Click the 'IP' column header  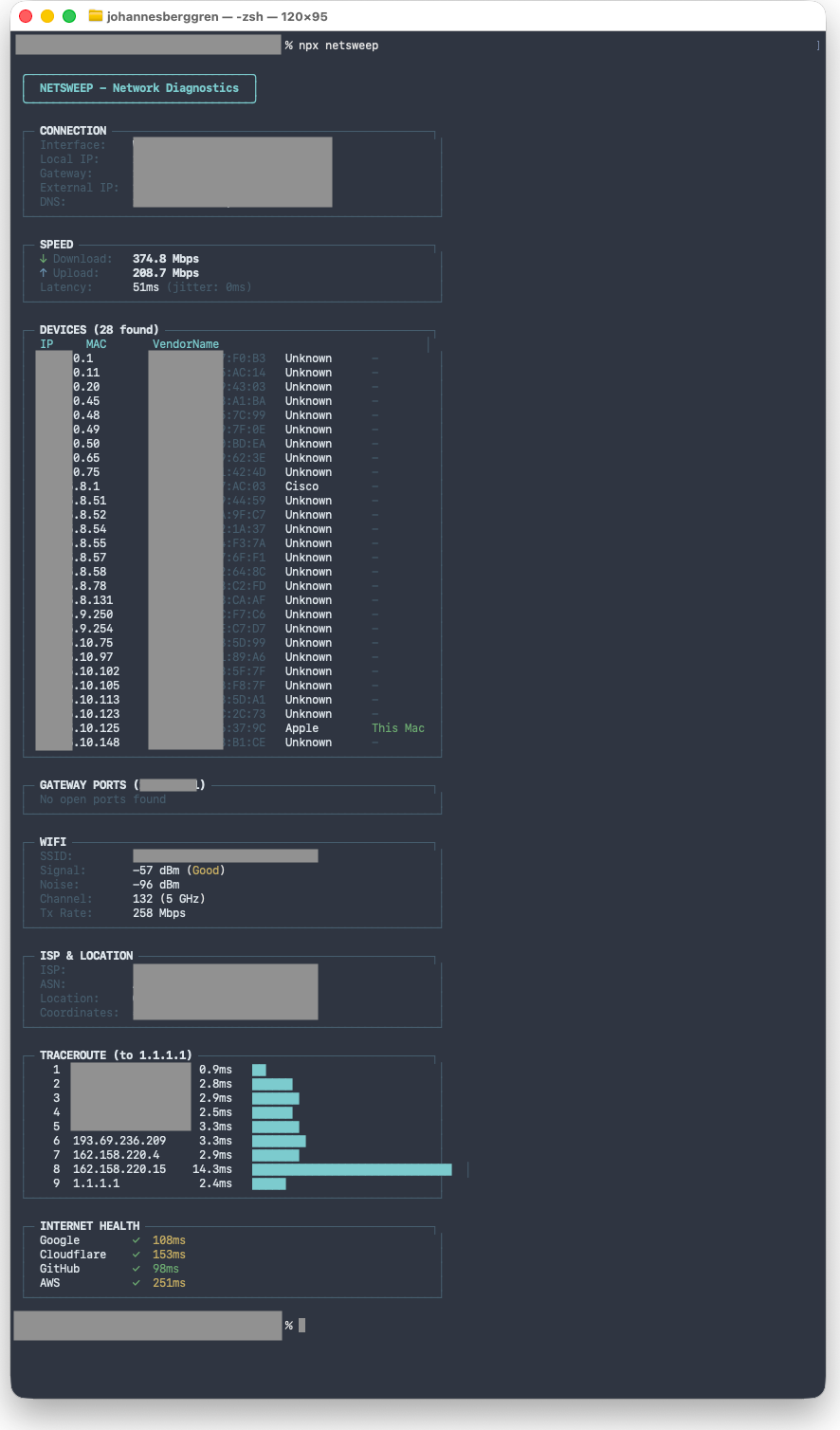tap(46, 344)
